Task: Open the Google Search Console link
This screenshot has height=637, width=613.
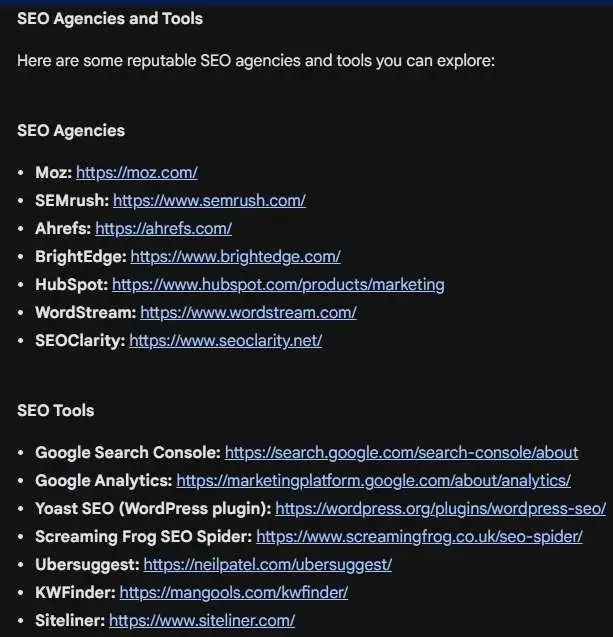Action: [x=401, y=453]
